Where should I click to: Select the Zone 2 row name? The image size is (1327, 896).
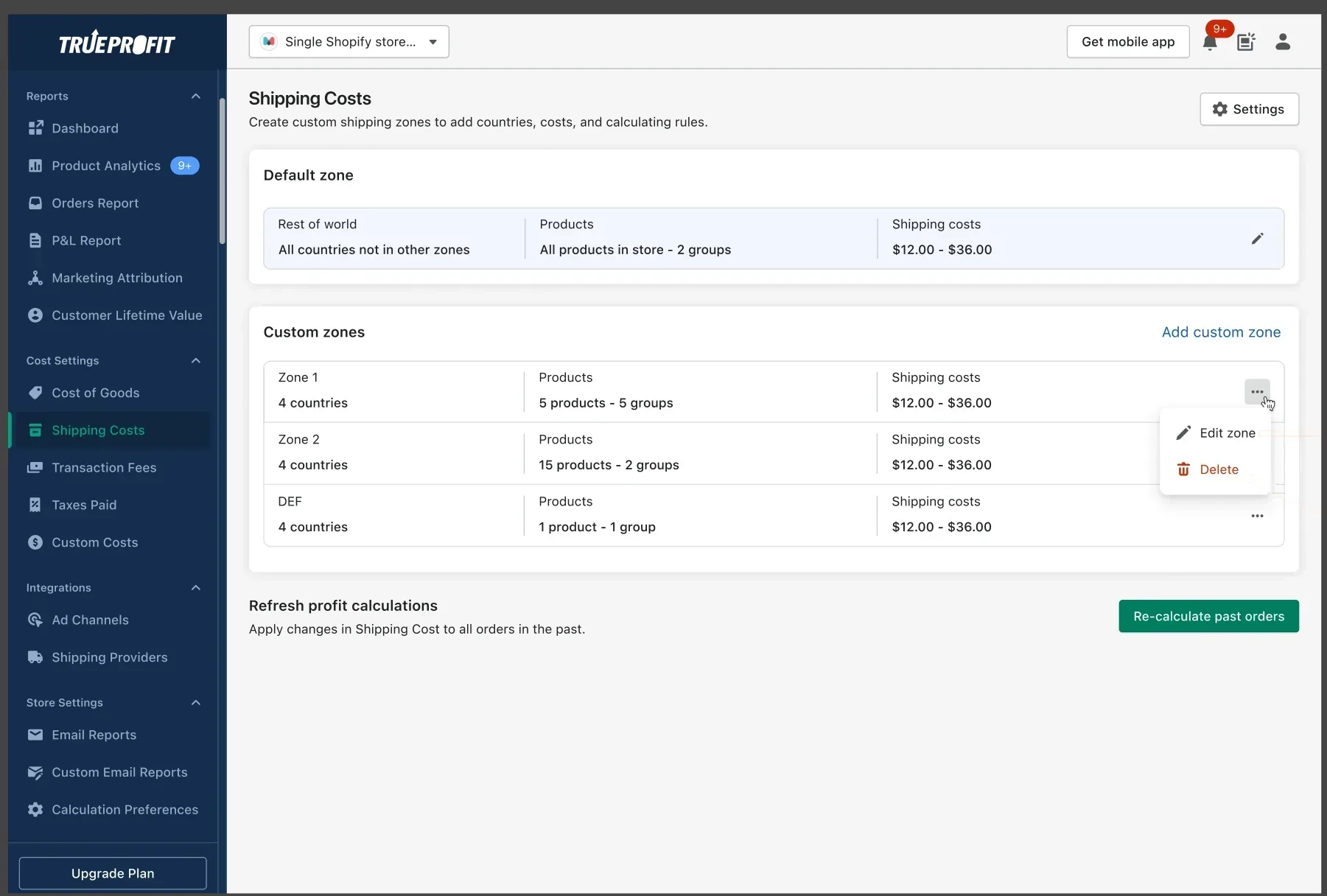point(299,439)
